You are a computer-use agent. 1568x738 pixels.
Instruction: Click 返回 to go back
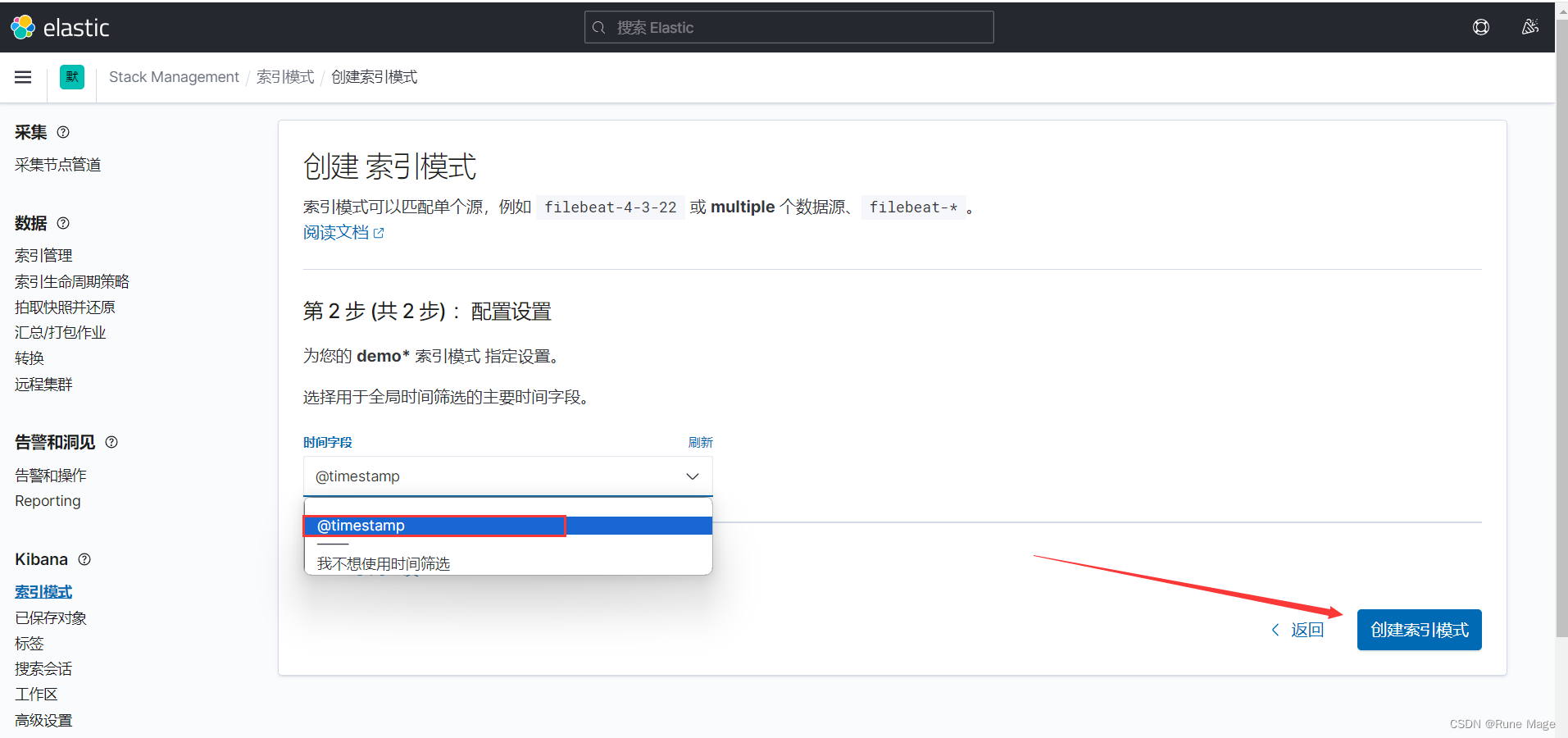coord(1298,630)
